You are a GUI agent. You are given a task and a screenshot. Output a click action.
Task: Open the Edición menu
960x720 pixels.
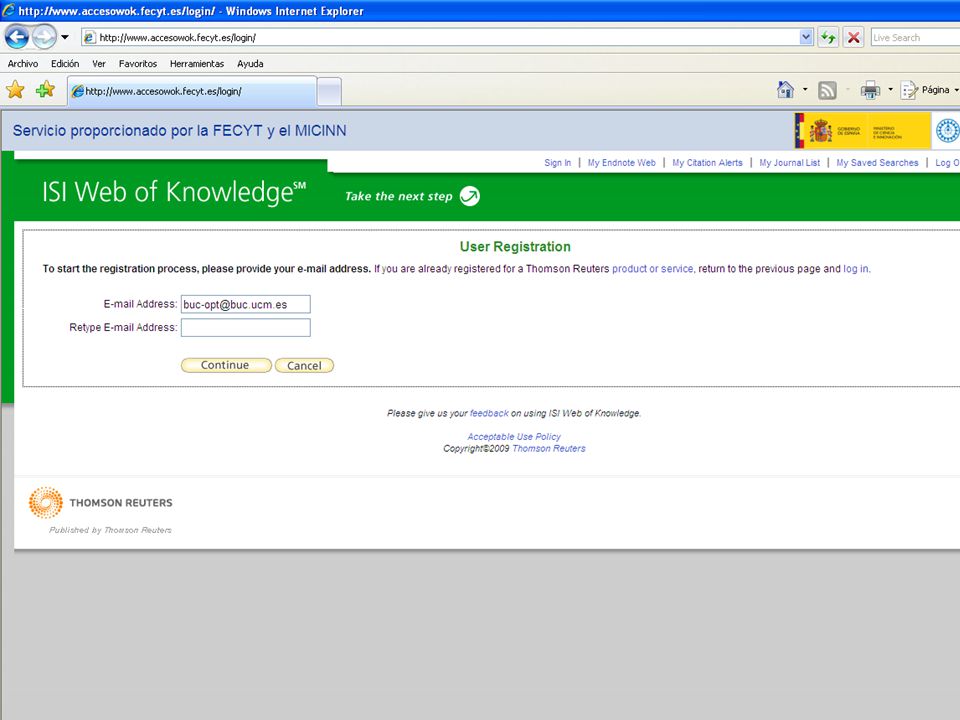pos(65,64)
